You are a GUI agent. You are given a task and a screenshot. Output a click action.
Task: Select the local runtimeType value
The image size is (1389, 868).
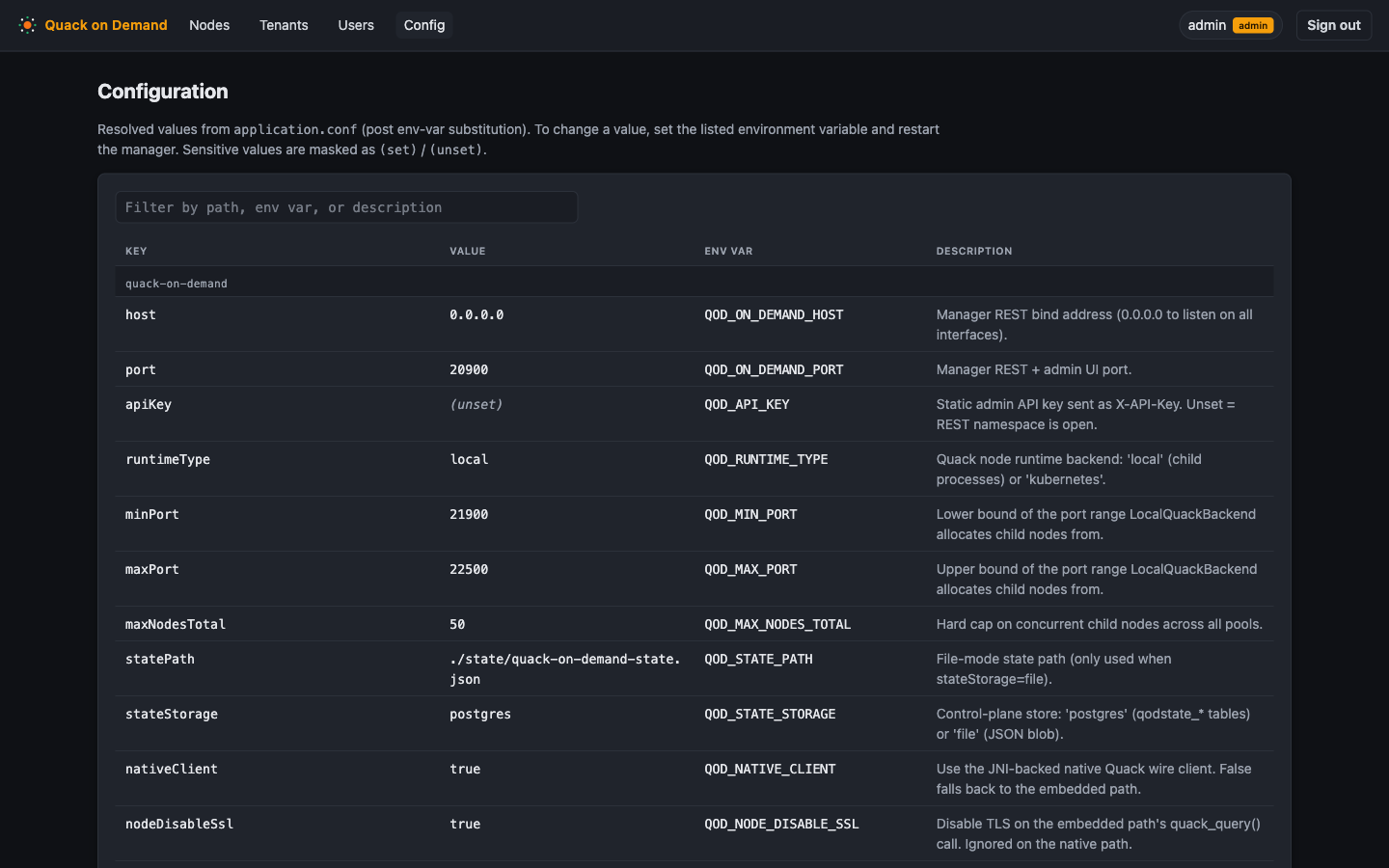469,459
